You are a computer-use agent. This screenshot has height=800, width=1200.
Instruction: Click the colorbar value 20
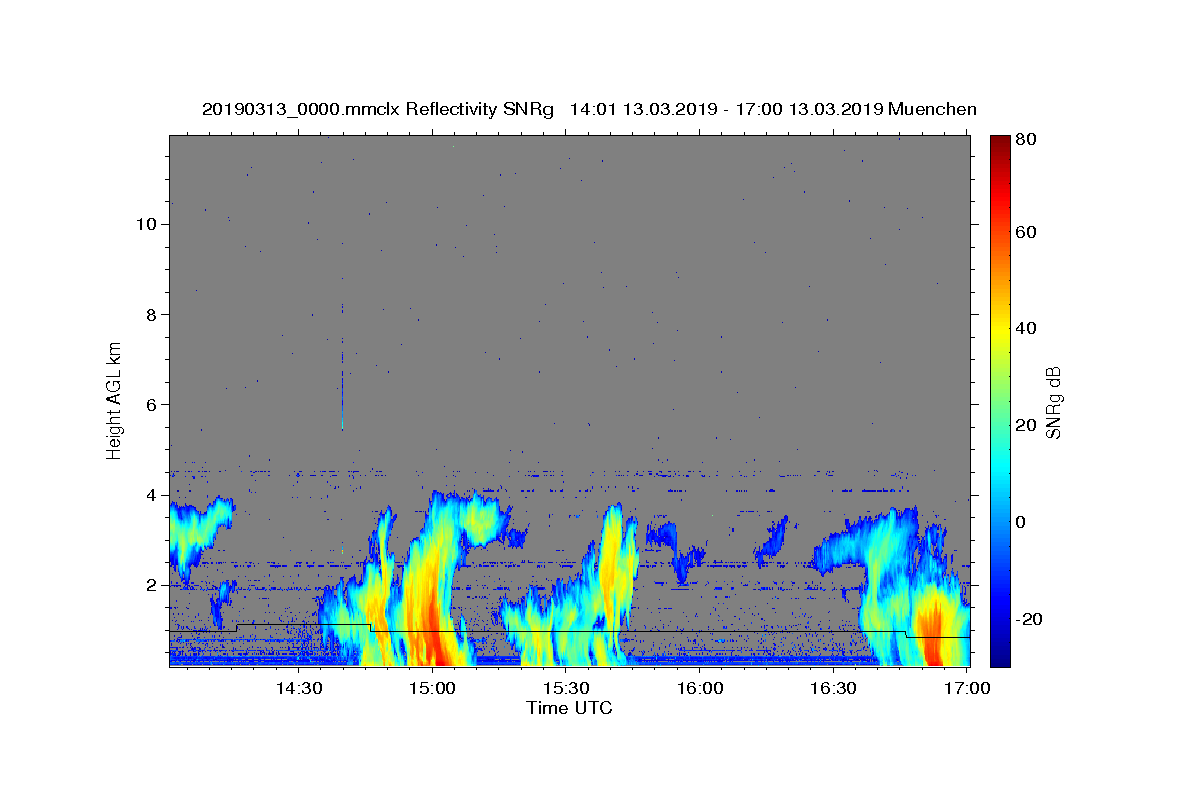(1027, 425)
